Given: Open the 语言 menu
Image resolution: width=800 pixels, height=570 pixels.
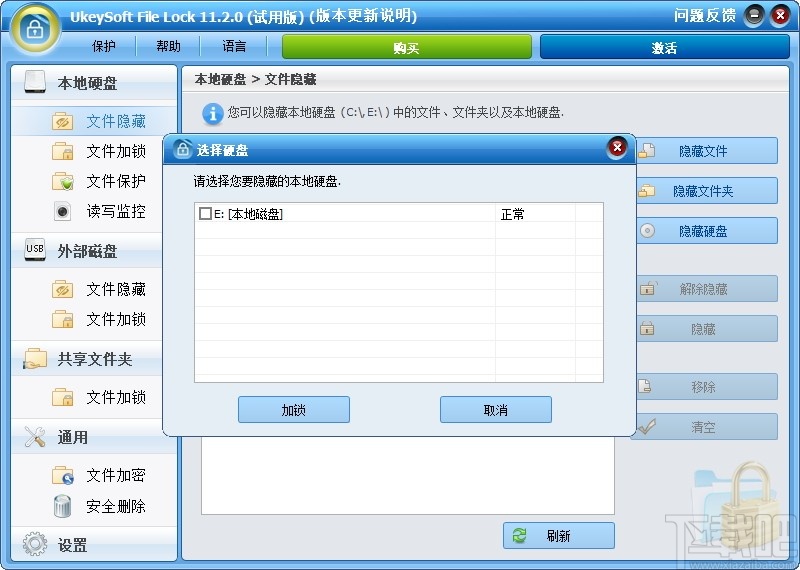Looking at the screenshot, I should pos(234,46).
